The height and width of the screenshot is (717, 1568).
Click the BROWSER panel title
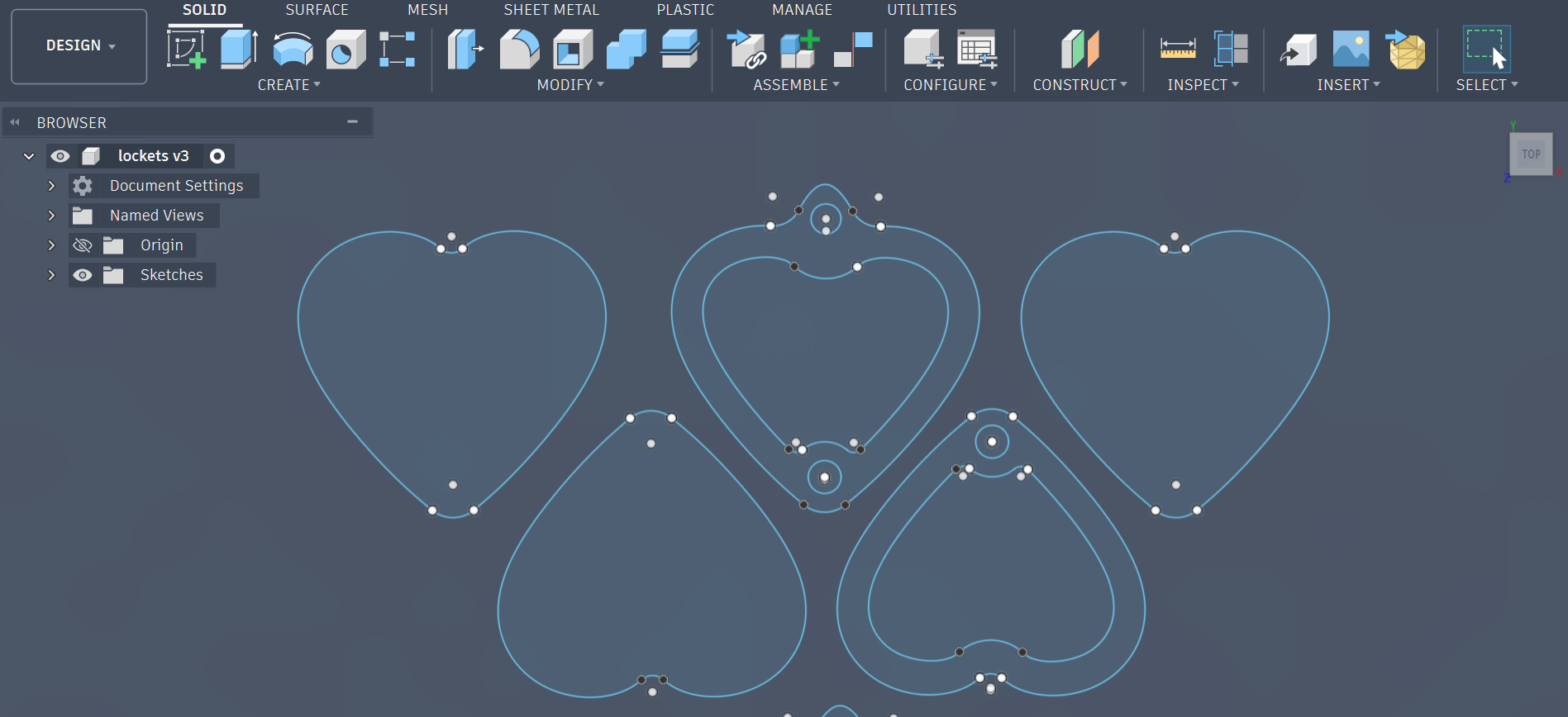[71, 123]
